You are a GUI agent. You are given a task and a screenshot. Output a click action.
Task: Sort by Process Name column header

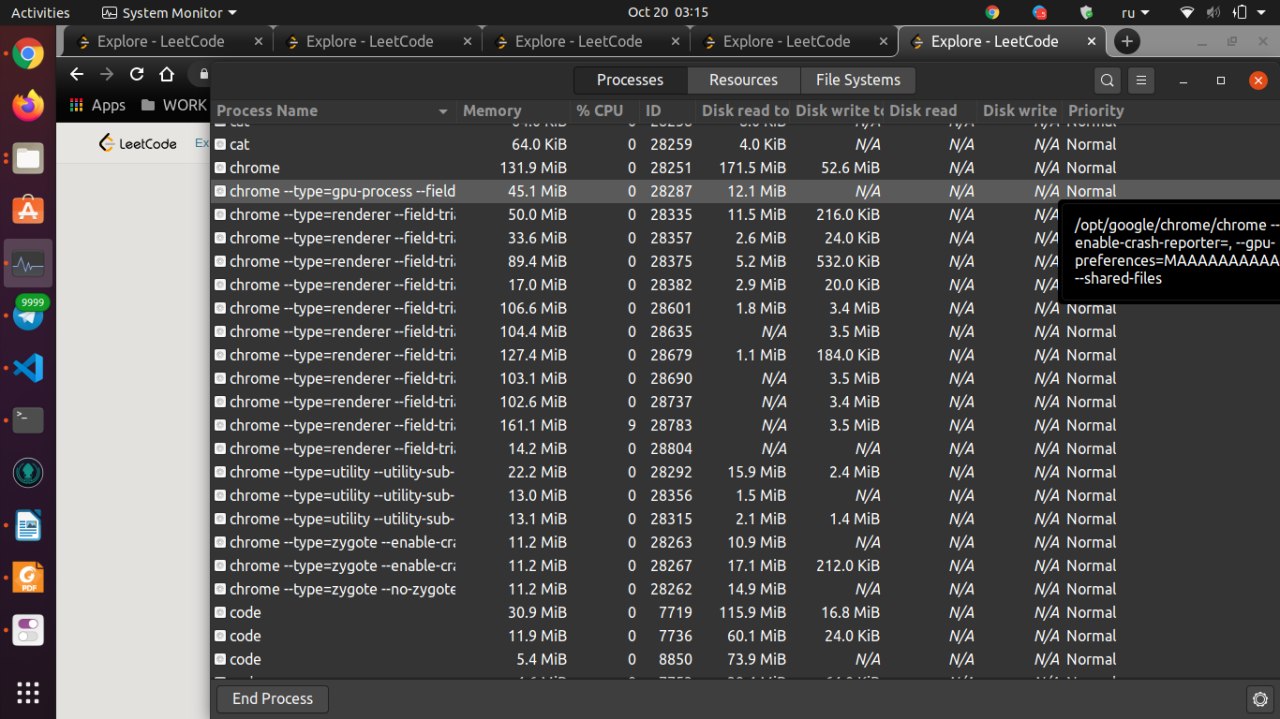333,111
